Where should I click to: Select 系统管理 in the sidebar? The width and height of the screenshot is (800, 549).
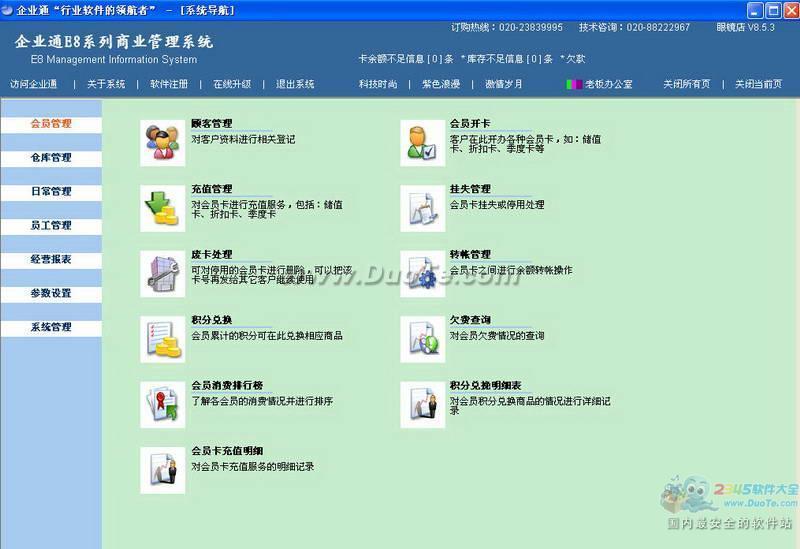click(x=51, y=328)
